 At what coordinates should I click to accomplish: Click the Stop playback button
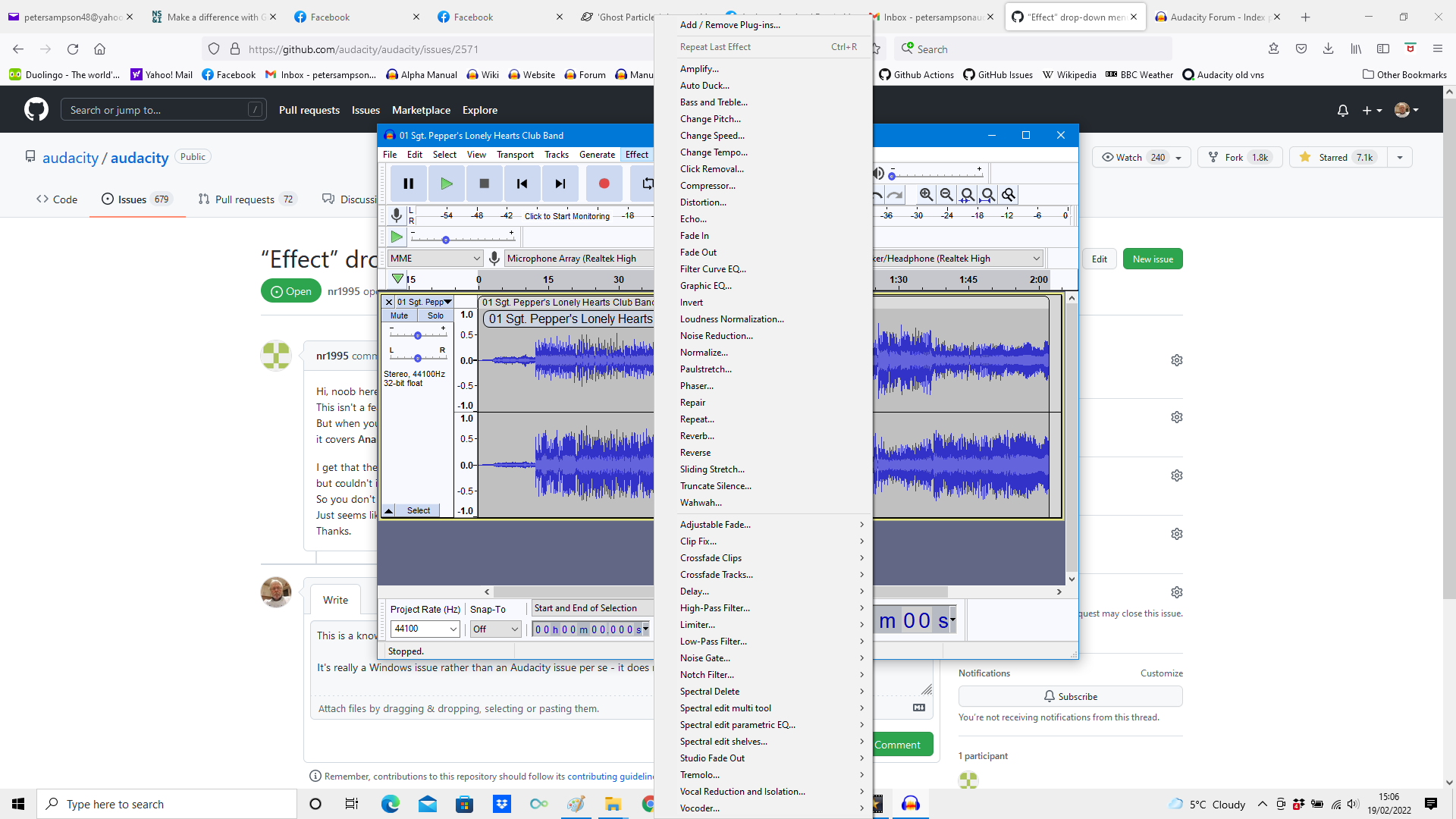pos(484,183)
